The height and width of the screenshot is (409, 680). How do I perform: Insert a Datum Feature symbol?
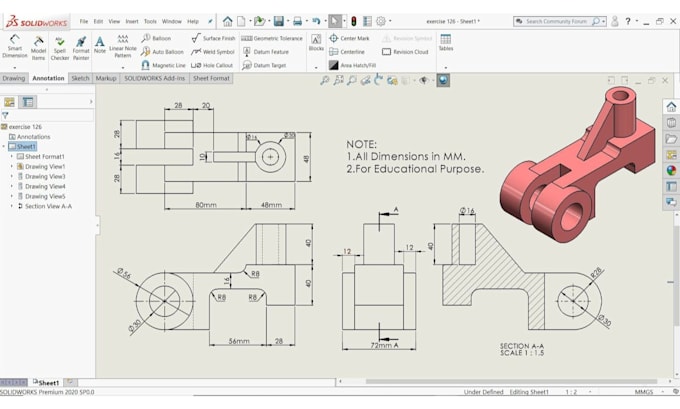265,52
